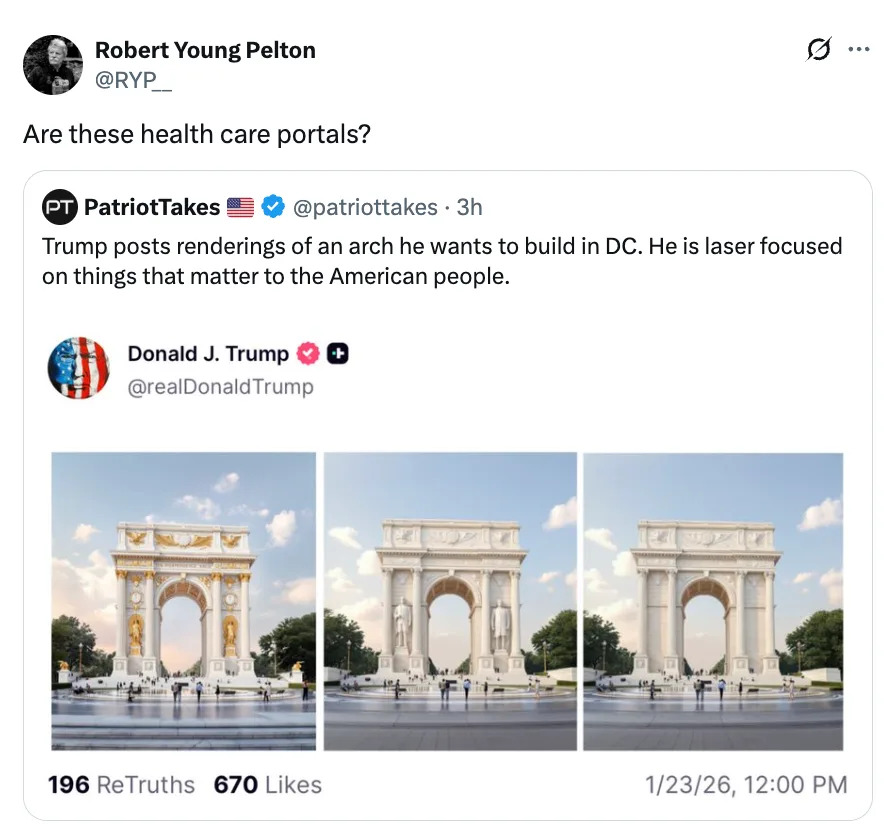Open the rightmost plain white arch image
Screen dimensions: 884x836
click(x=712, y=600)
